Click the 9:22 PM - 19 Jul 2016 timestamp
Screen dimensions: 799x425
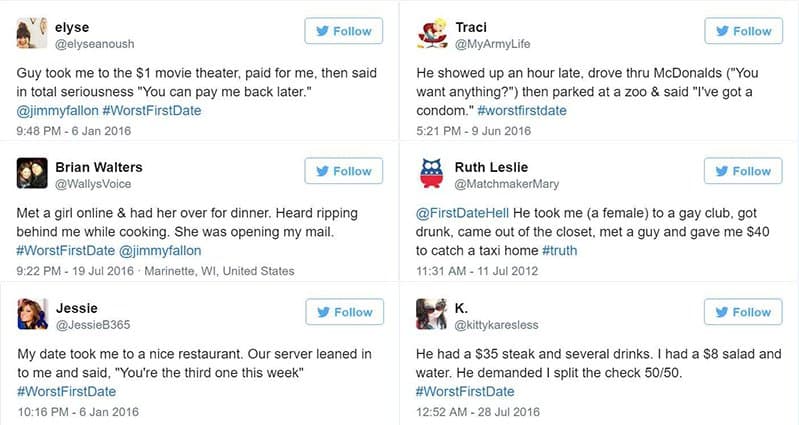coord(76,270)
